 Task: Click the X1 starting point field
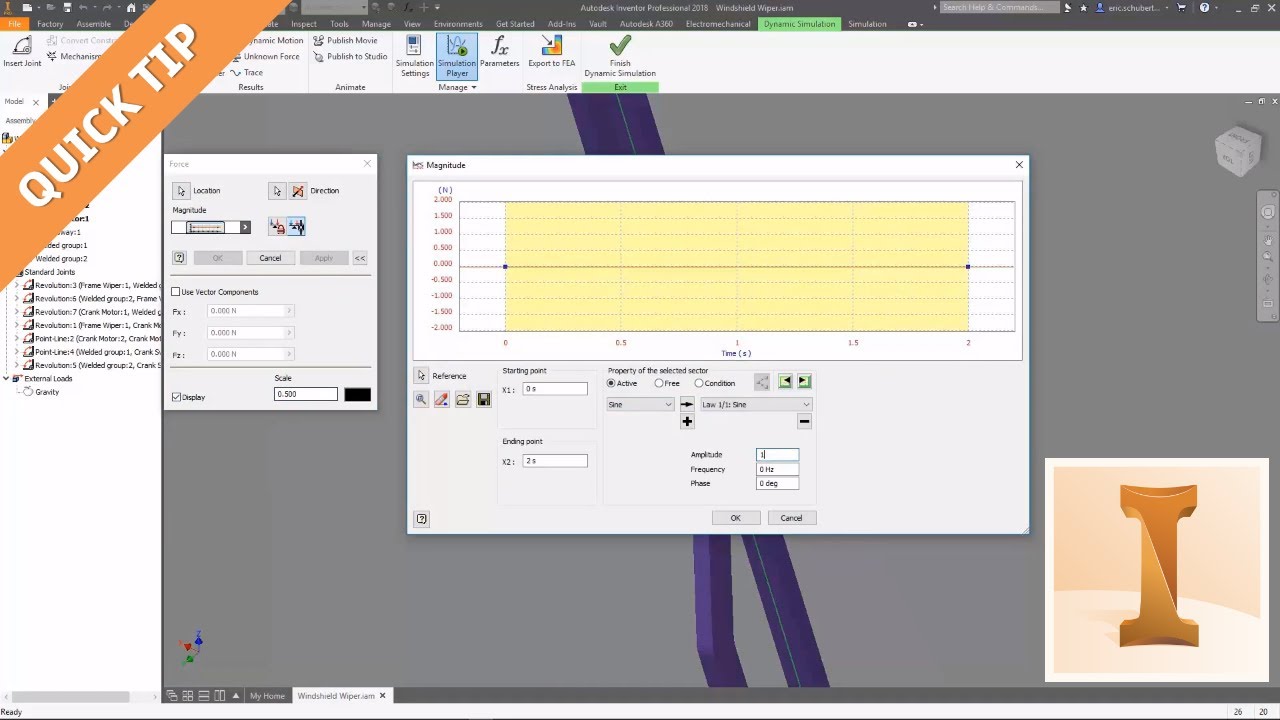[x=555, y=389]
